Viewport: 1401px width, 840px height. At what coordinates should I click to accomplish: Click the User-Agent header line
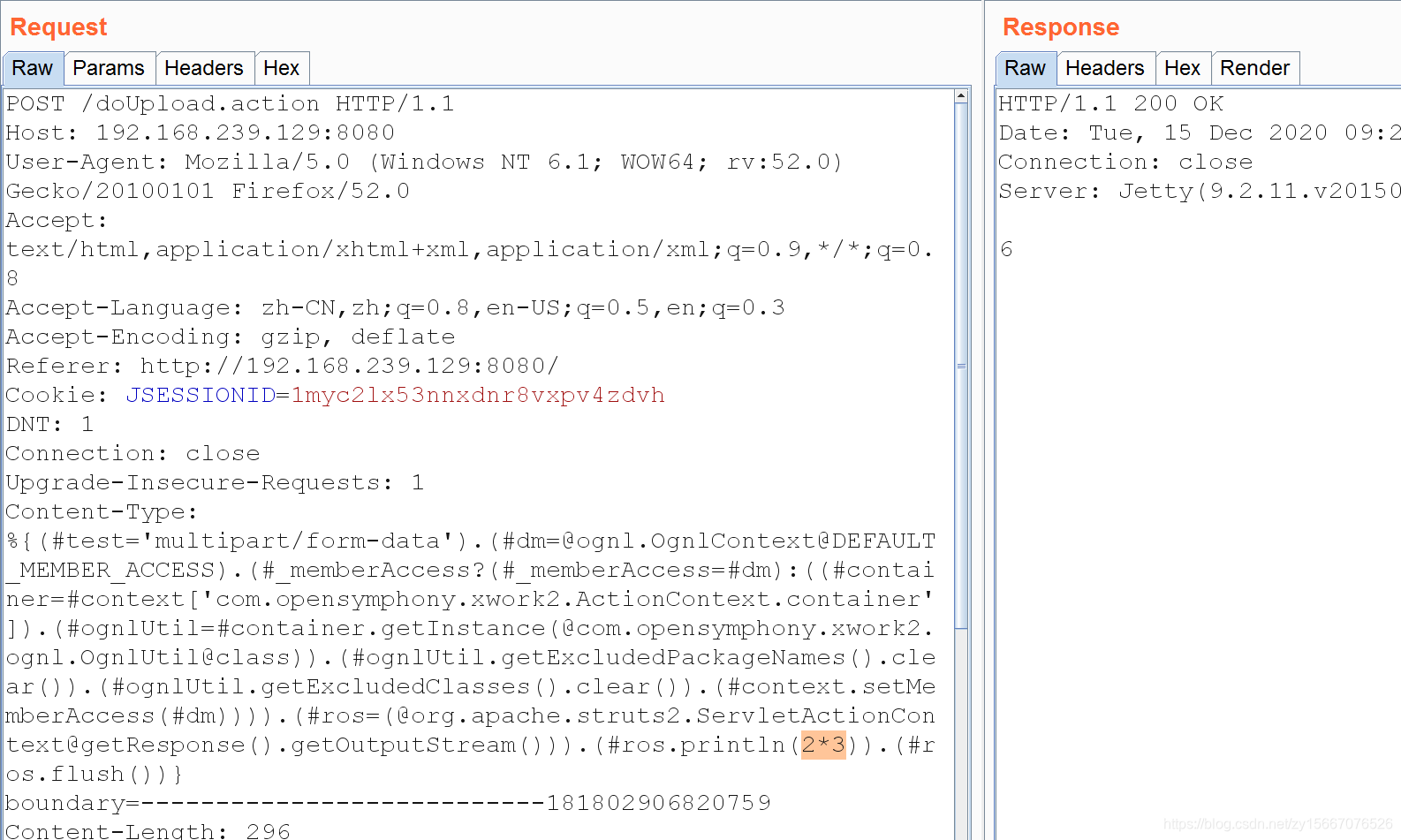pos(424,162)
